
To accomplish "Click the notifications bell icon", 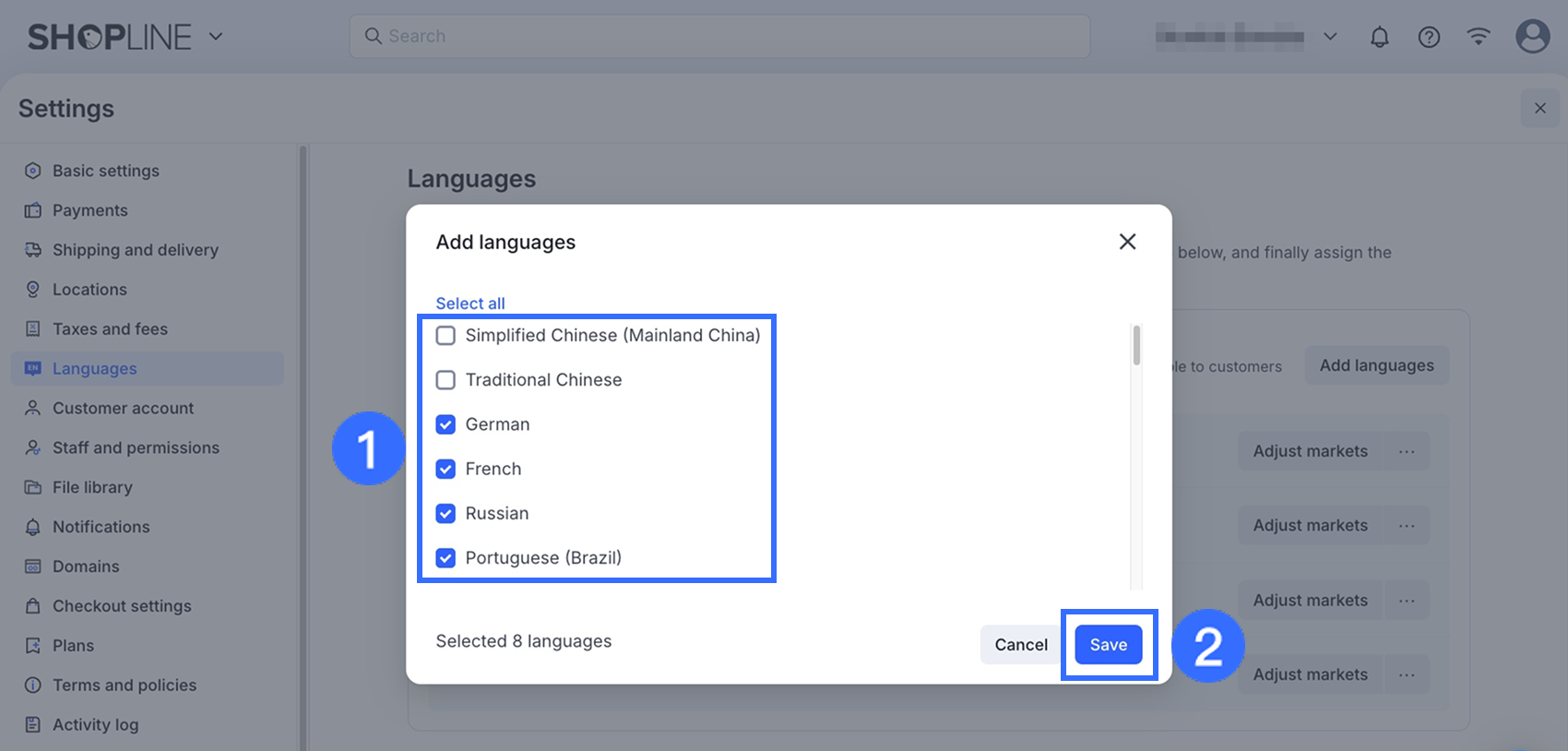I will 1379,37.
